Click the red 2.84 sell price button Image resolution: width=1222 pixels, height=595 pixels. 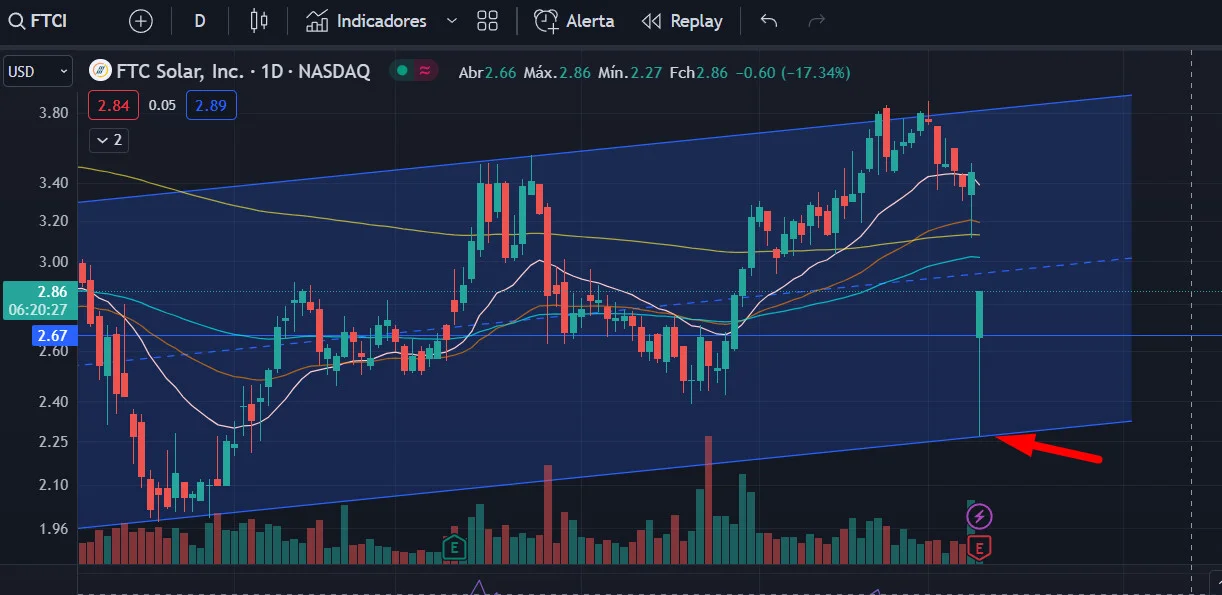tap(113, 105)
